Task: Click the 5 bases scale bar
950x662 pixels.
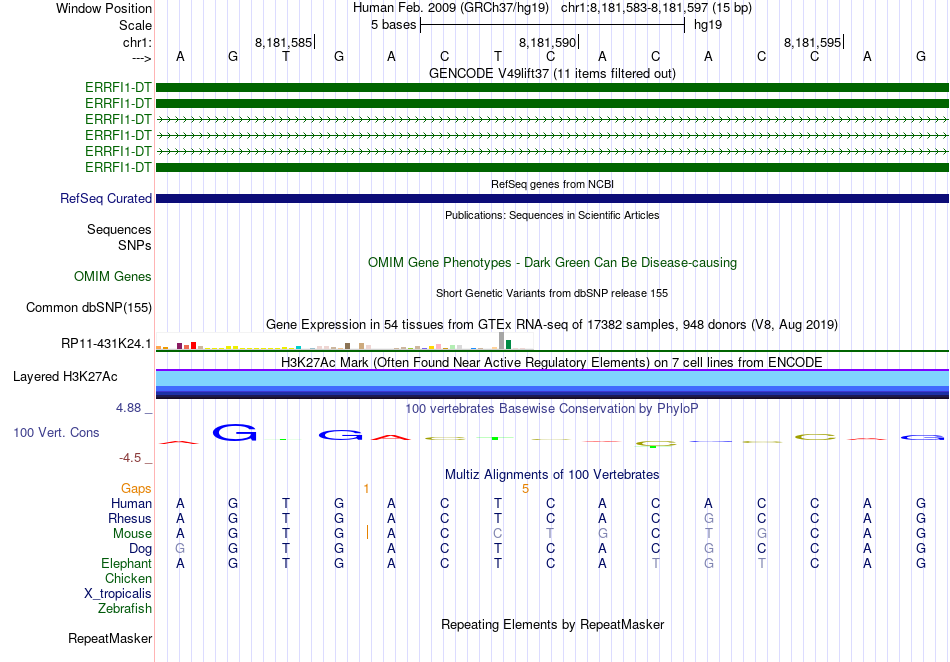Action: tap(553, 25)
